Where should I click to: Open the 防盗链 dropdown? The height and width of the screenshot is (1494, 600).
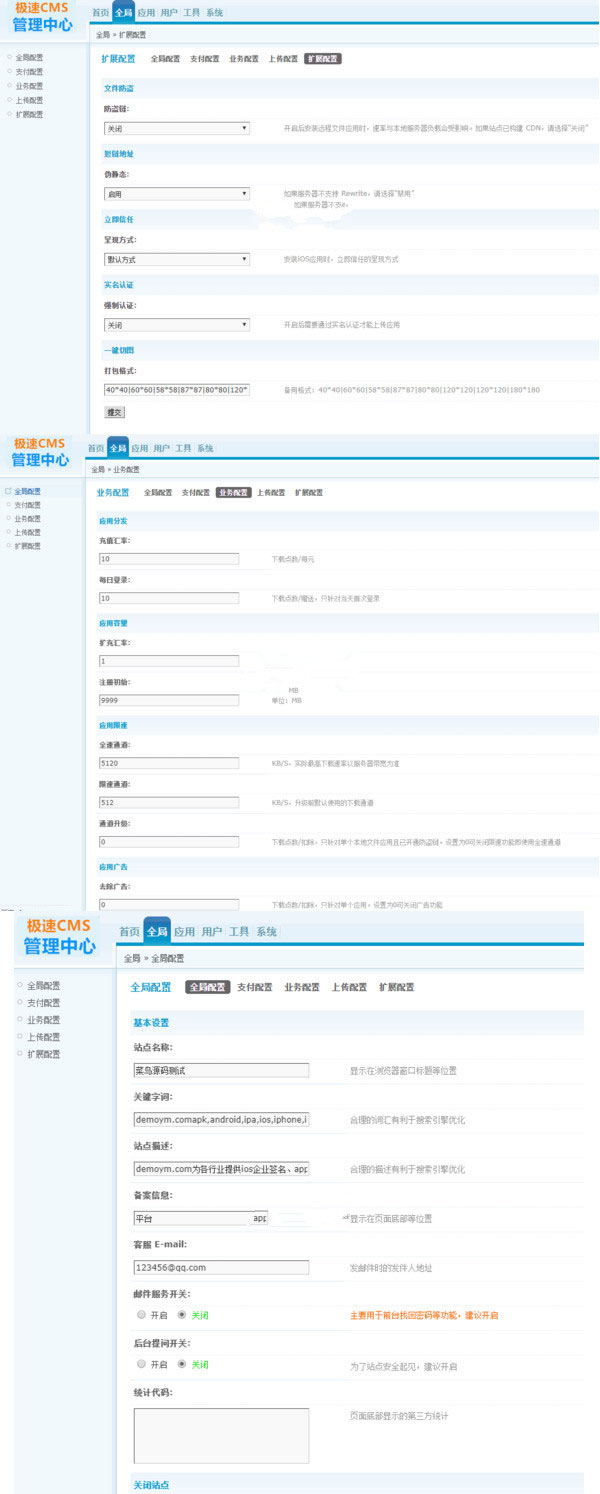(x=176, y=129)
